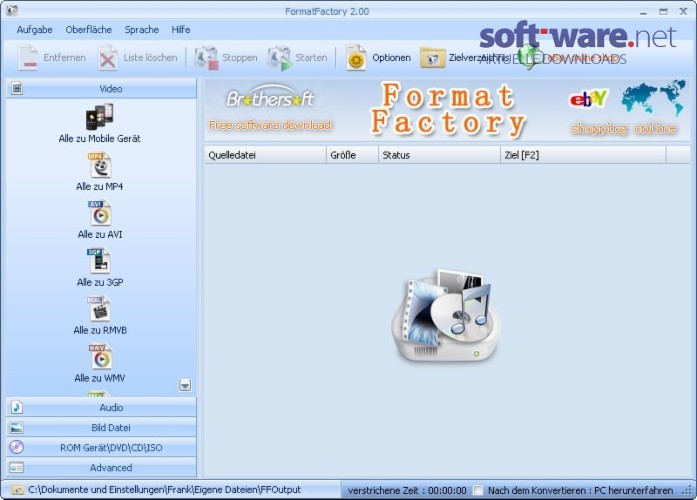Click the Starten button label
This screenshot has width=697, height=500.
coord(311,58)
